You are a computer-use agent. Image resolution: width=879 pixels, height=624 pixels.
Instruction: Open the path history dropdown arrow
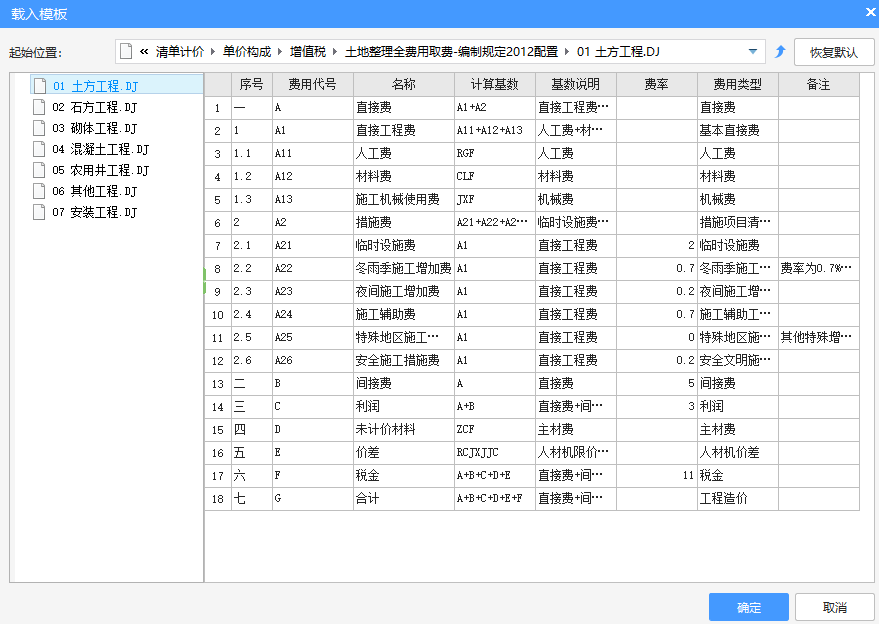(753, 52)
